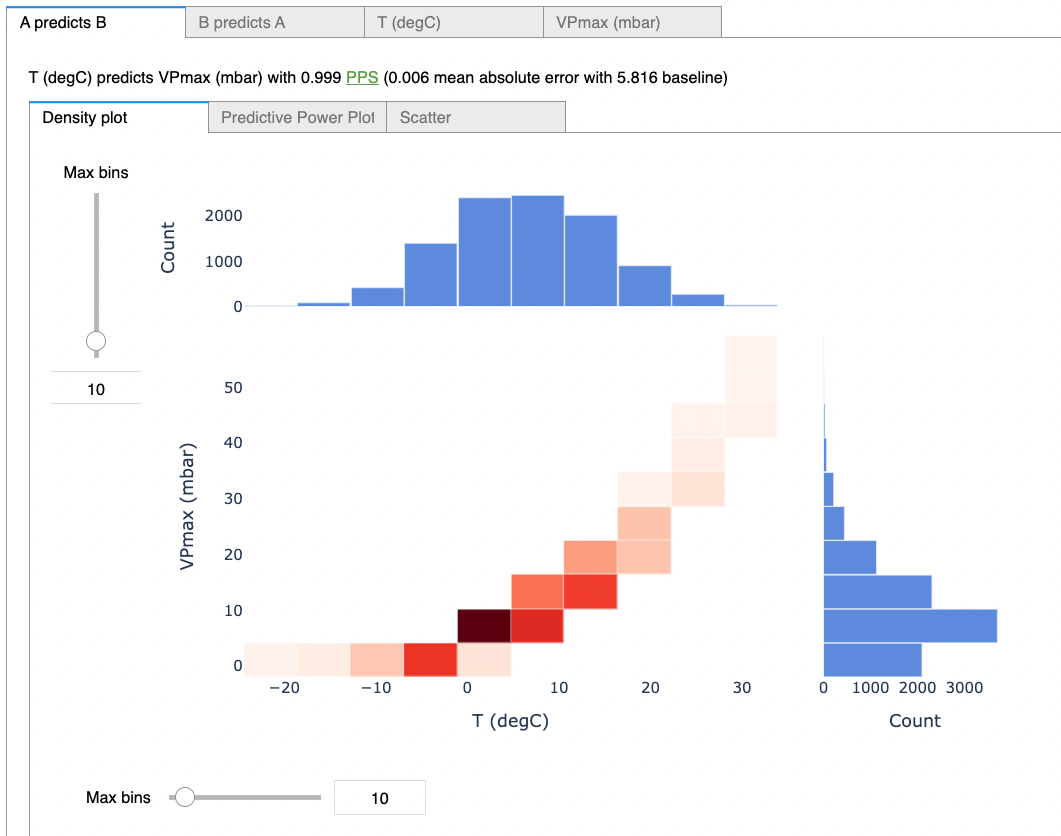The width and height of the screenshot is (1061, 836).
Task: Click the vertical Max bins slider handle
Action: pyautogui.click(x=95, y=340)
